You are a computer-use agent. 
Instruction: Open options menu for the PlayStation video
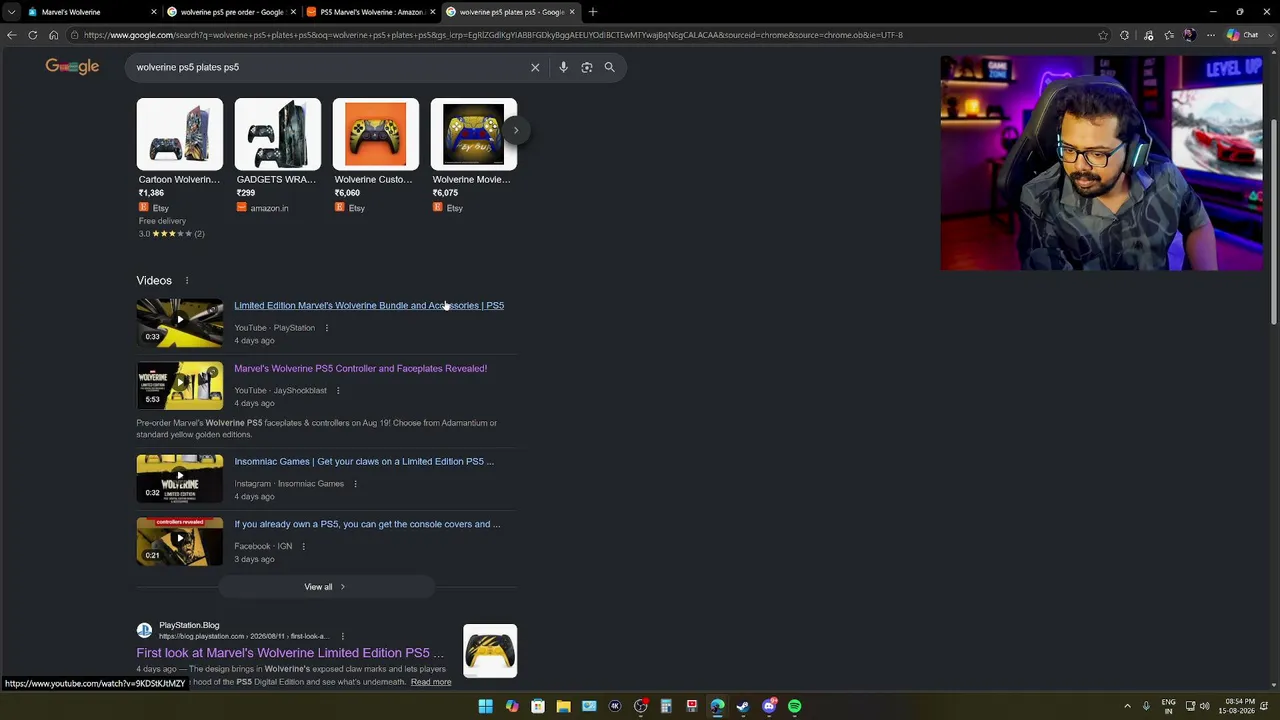pyautogui.click(x=326, y=328)
